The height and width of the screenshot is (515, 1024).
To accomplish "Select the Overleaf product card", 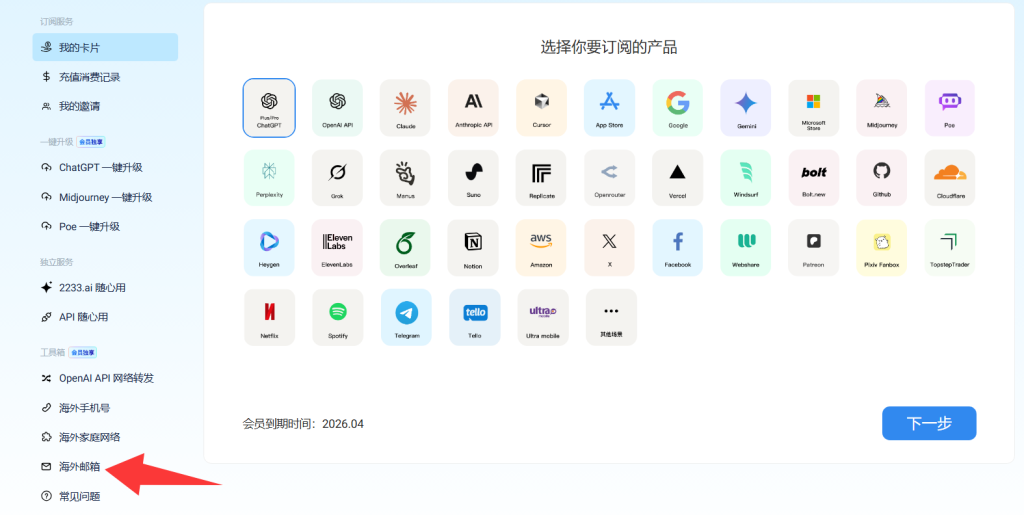I will click(x=405, y=247).
